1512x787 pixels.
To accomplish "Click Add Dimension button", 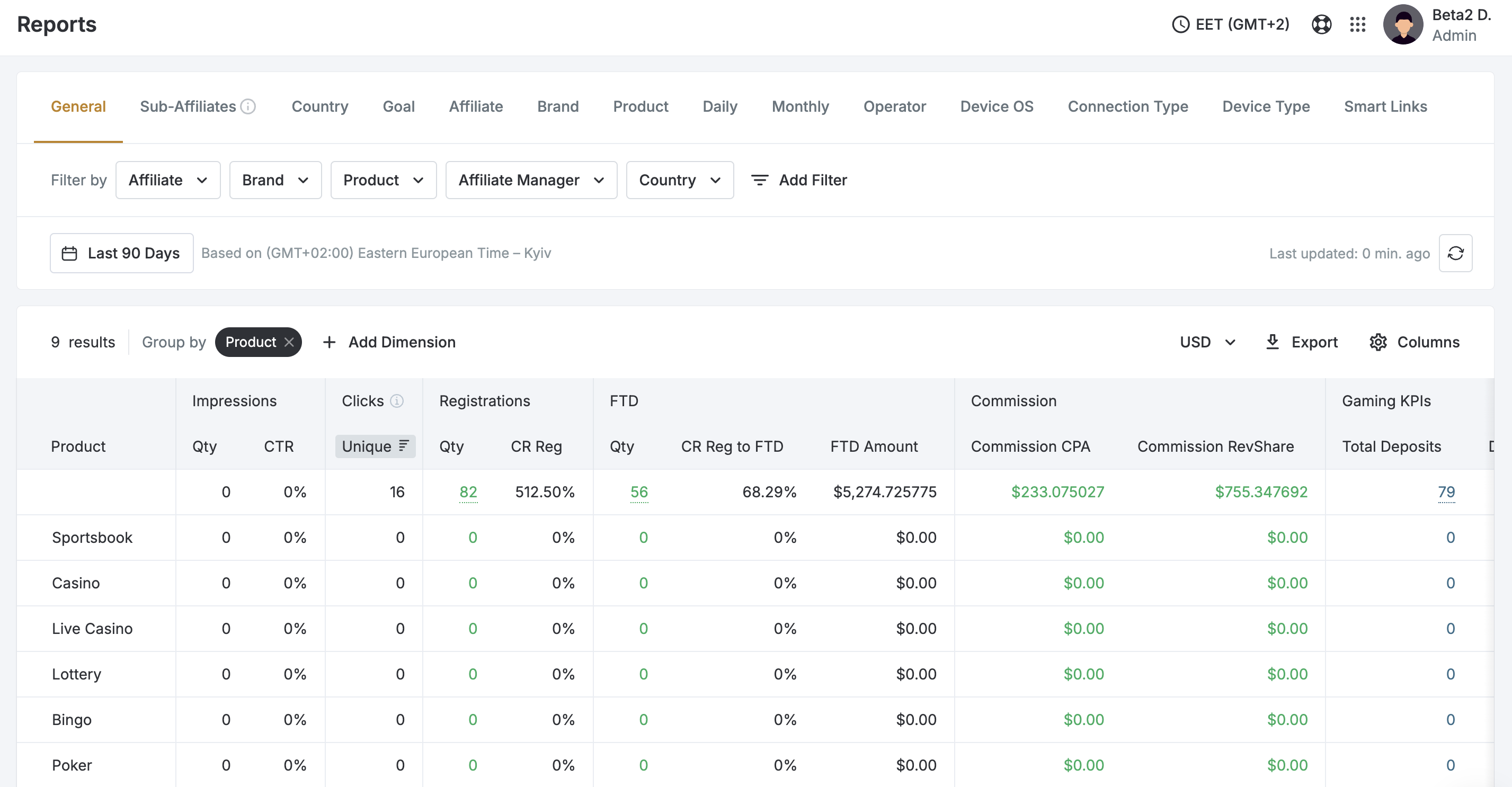I will (389, 342).
